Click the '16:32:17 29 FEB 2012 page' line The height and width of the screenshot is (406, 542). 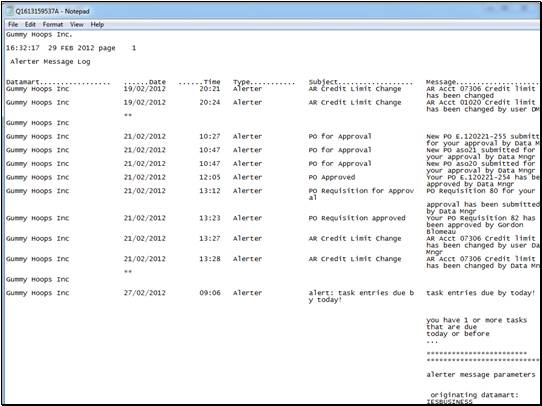click(60, 48)
